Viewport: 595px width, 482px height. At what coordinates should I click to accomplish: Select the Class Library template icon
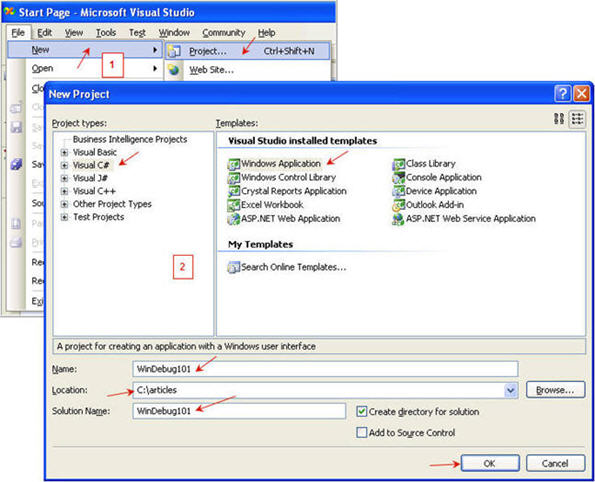pos(398,164)
